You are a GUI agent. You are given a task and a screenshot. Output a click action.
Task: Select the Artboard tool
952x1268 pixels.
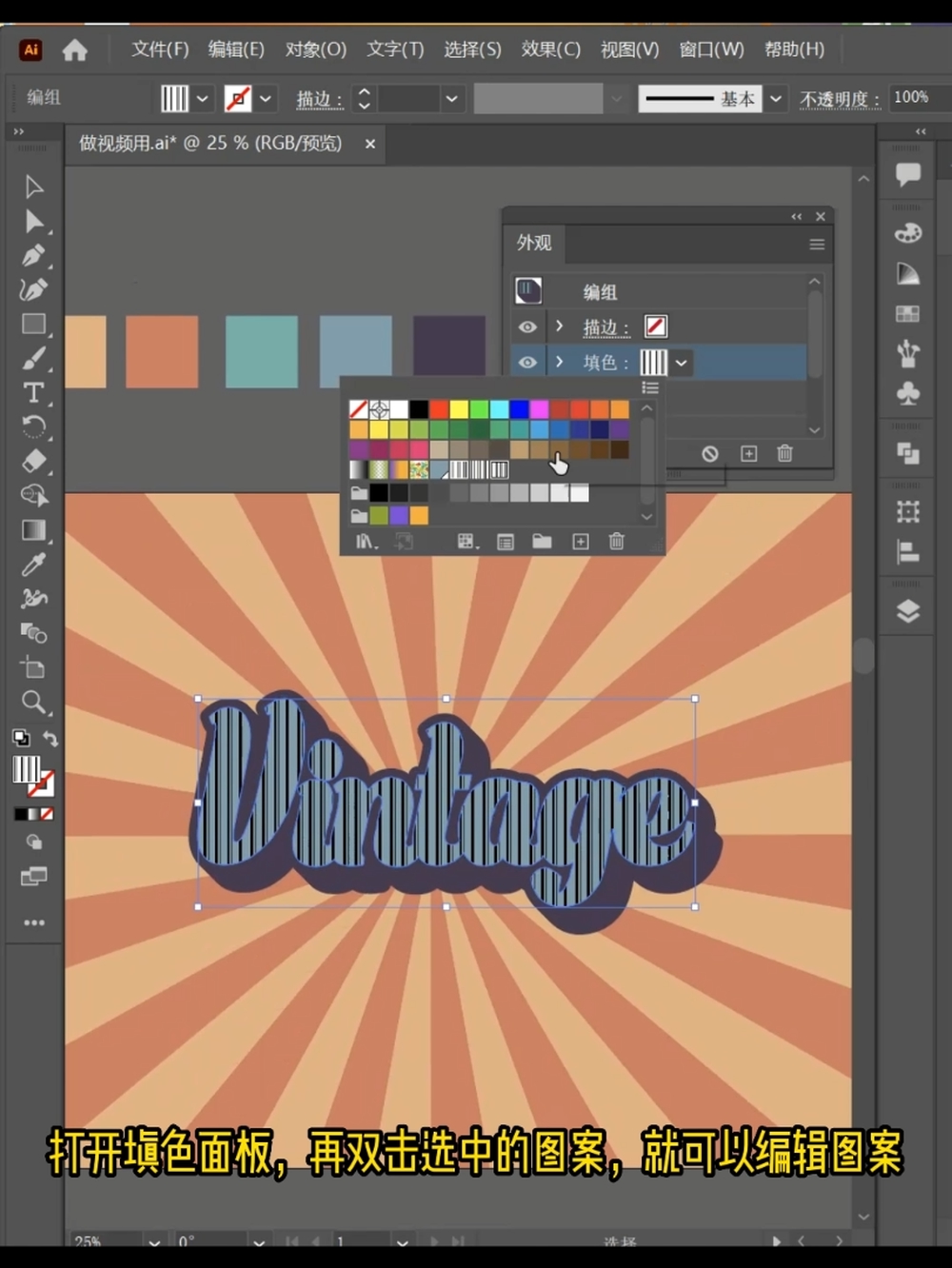pos(33,667)
